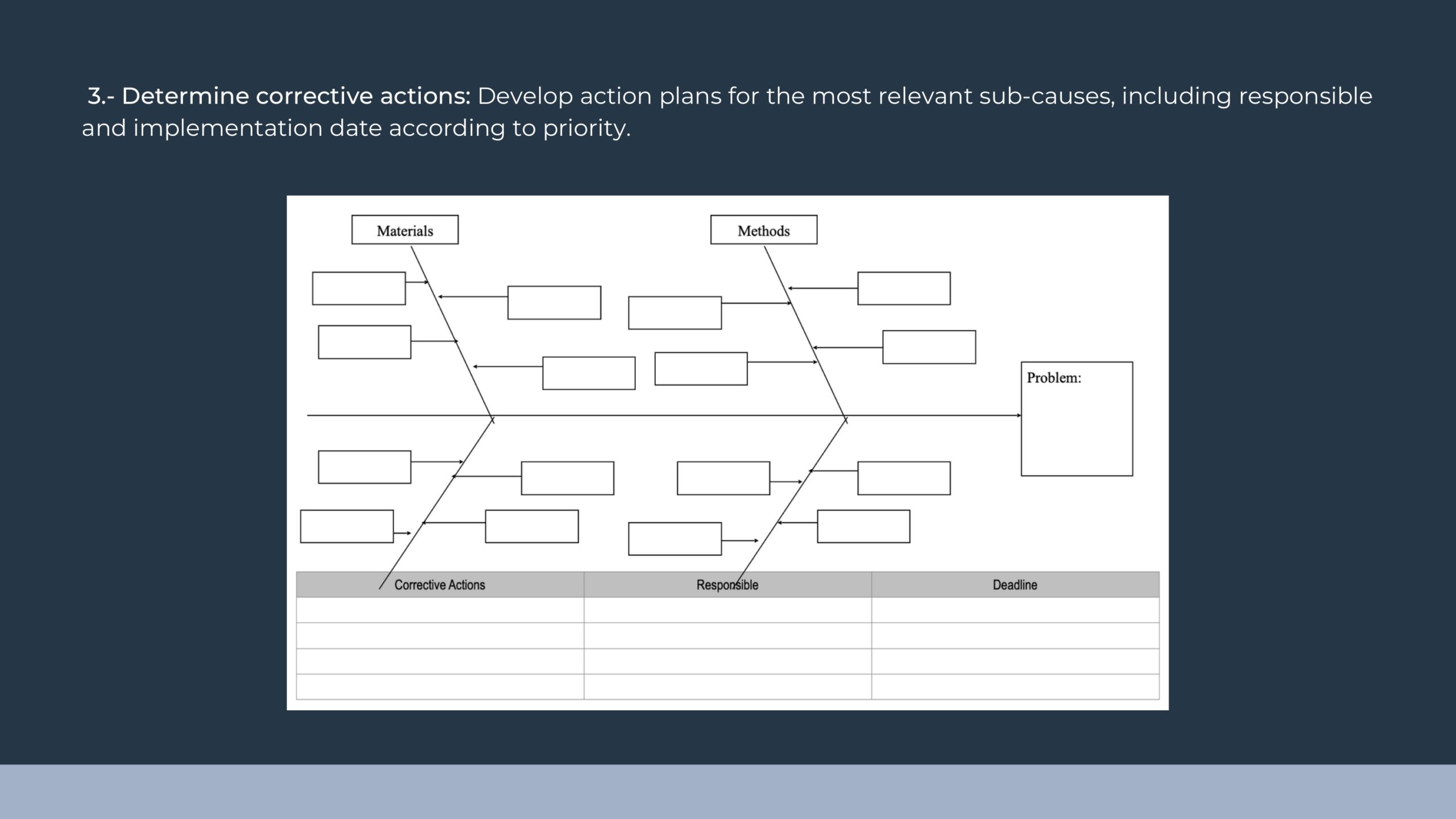Click the Methods category label box

click(x=763, y=230)
